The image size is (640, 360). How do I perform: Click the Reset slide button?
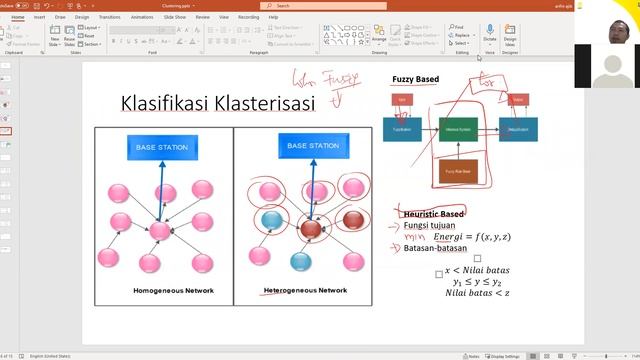[86, 36]
